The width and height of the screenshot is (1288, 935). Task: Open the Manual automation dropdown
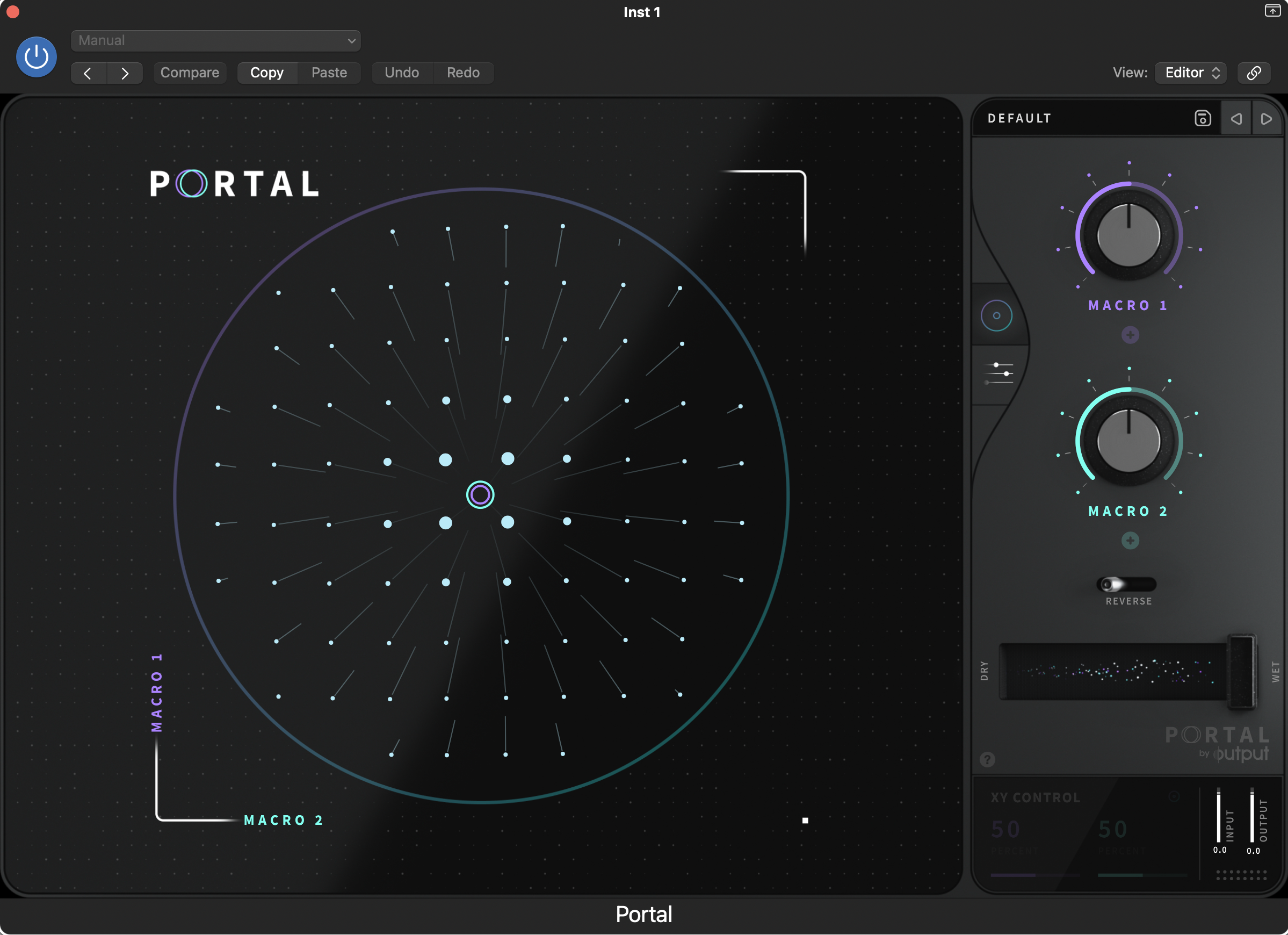[216, 40]
